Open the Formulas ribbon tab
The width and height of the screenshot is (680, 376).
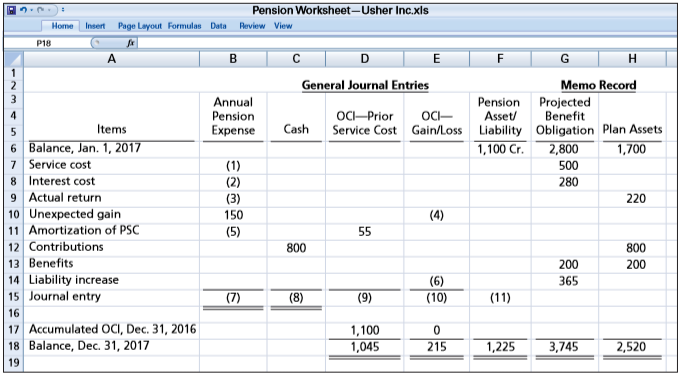[x=184, y=26]
